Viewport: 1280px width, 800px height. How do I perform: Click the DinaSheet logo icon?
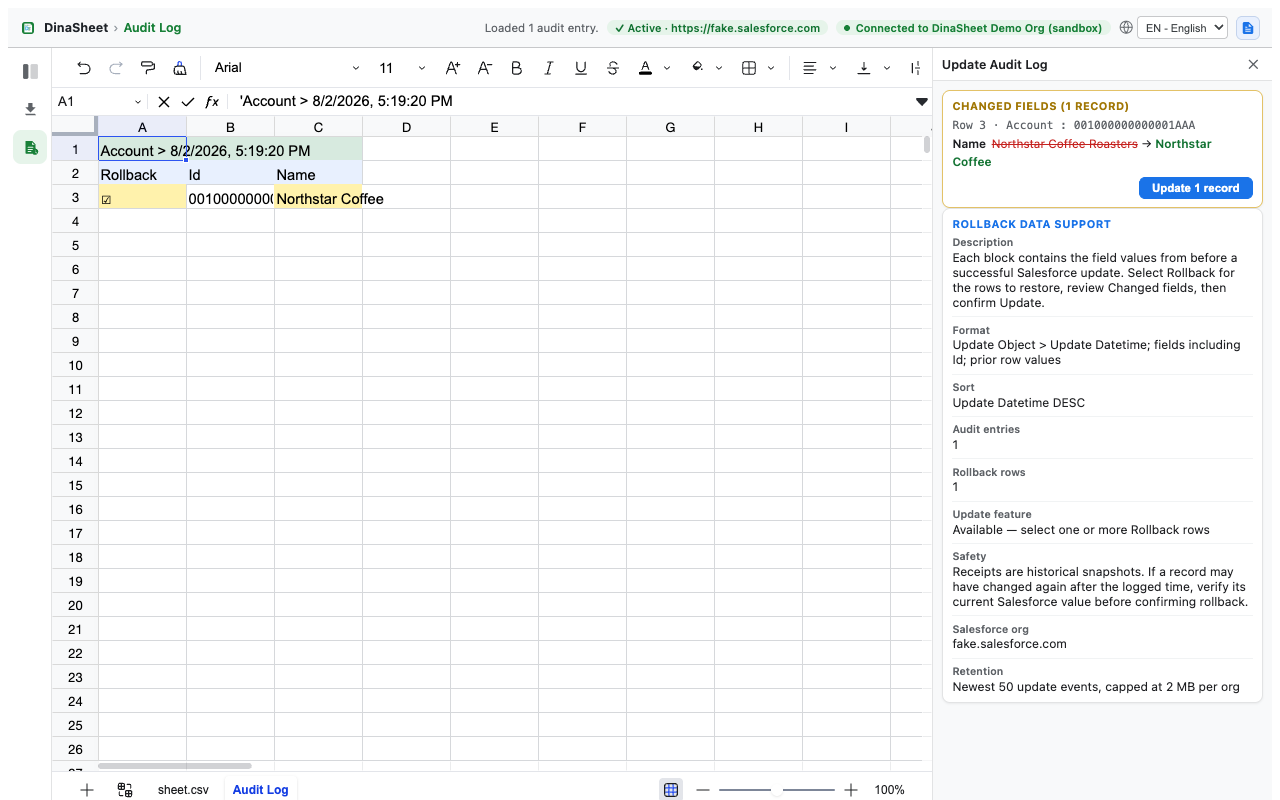28,28
